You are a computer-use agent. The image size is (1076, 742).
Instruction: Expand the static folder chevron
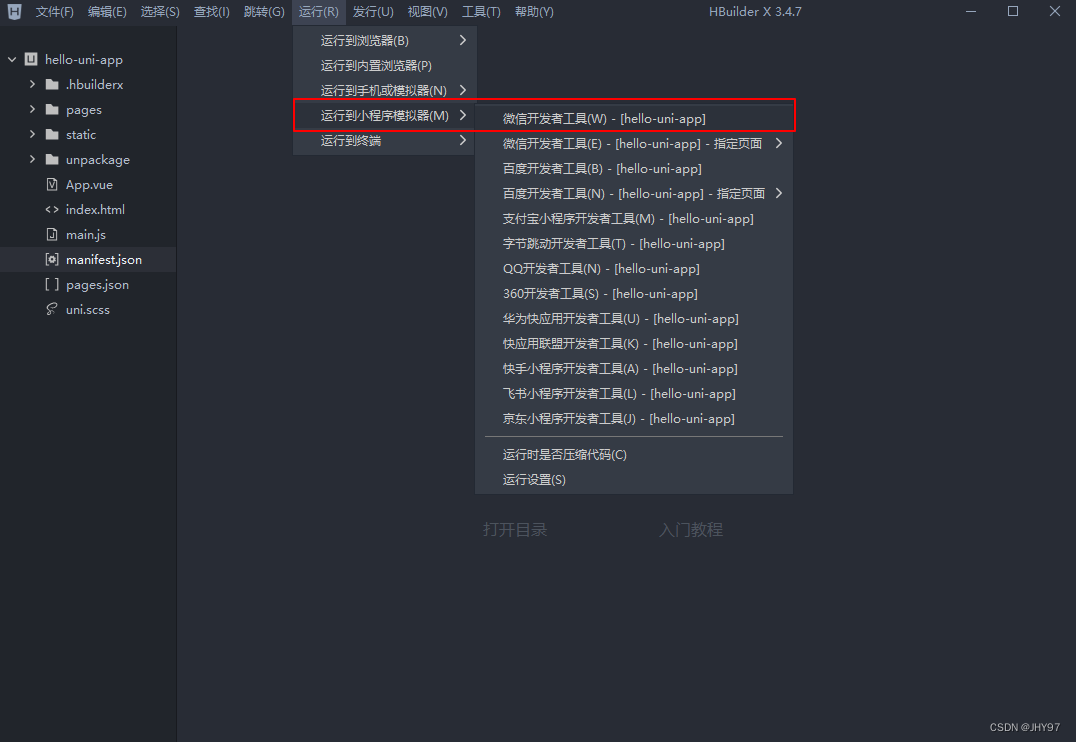[x=32, y=135]
